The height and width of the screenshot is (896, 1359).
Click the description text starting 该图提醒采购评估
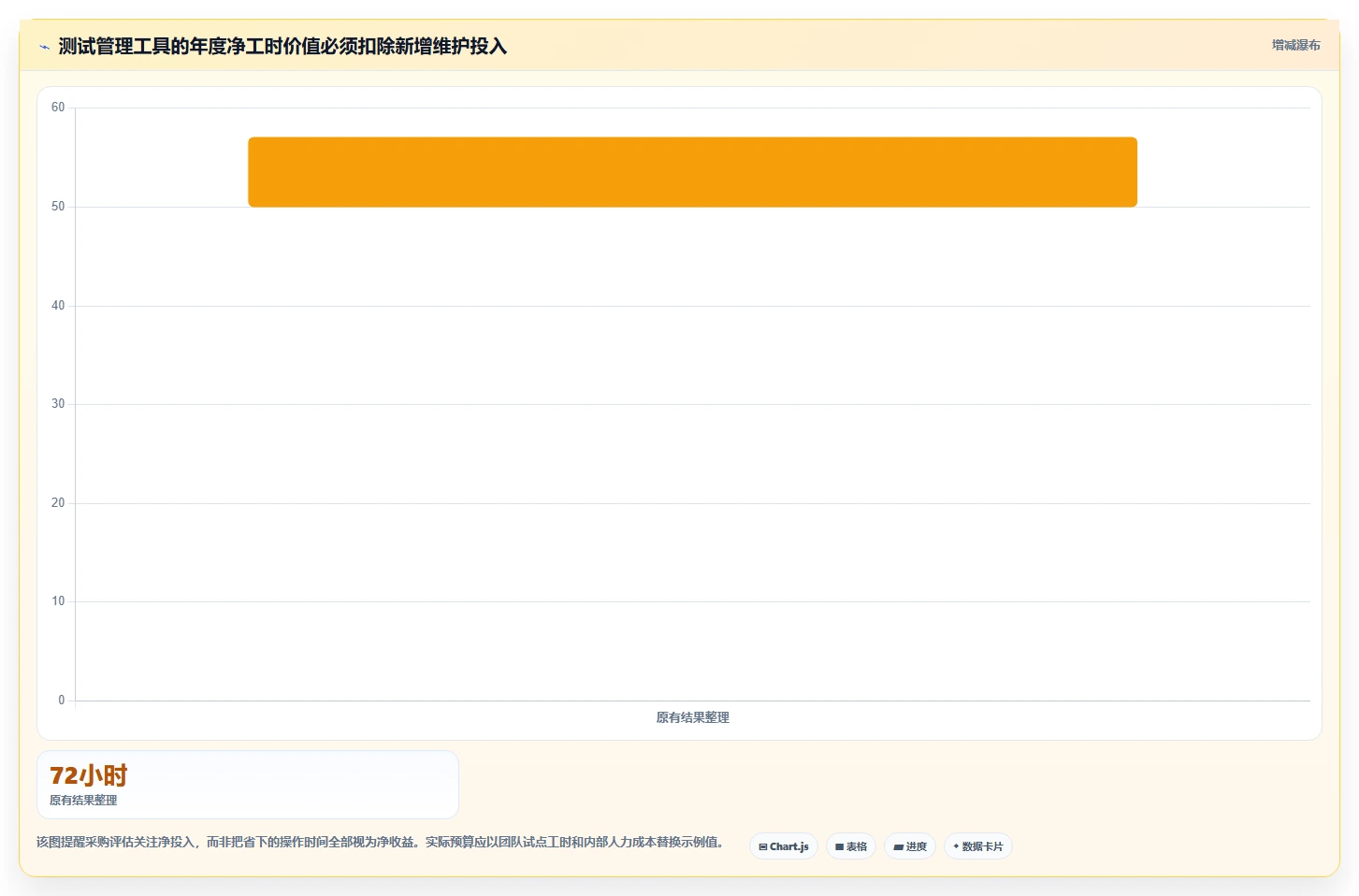tap(380, 842)
